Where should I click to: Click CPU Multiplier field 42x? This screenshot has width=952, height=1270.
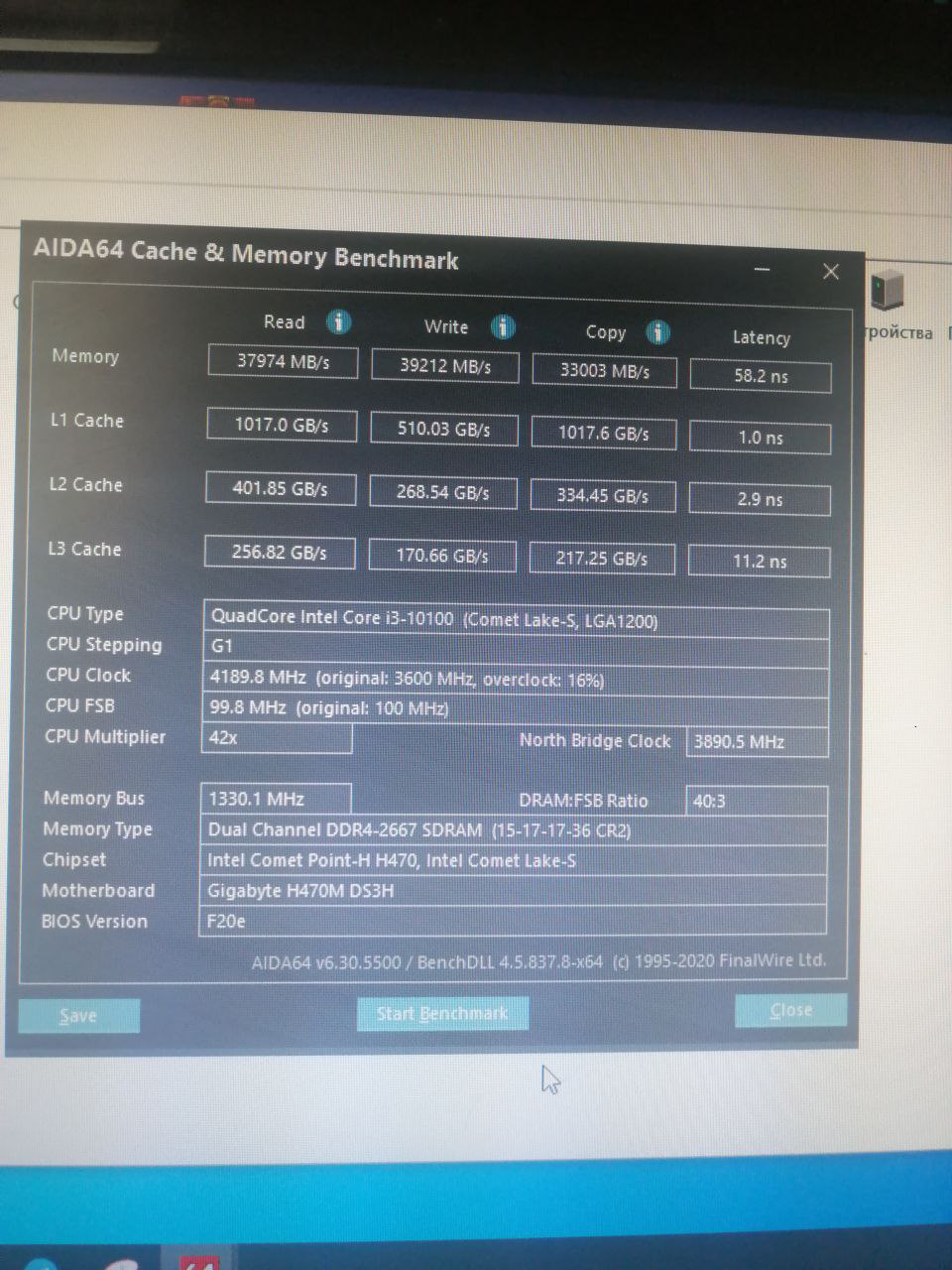277,738
